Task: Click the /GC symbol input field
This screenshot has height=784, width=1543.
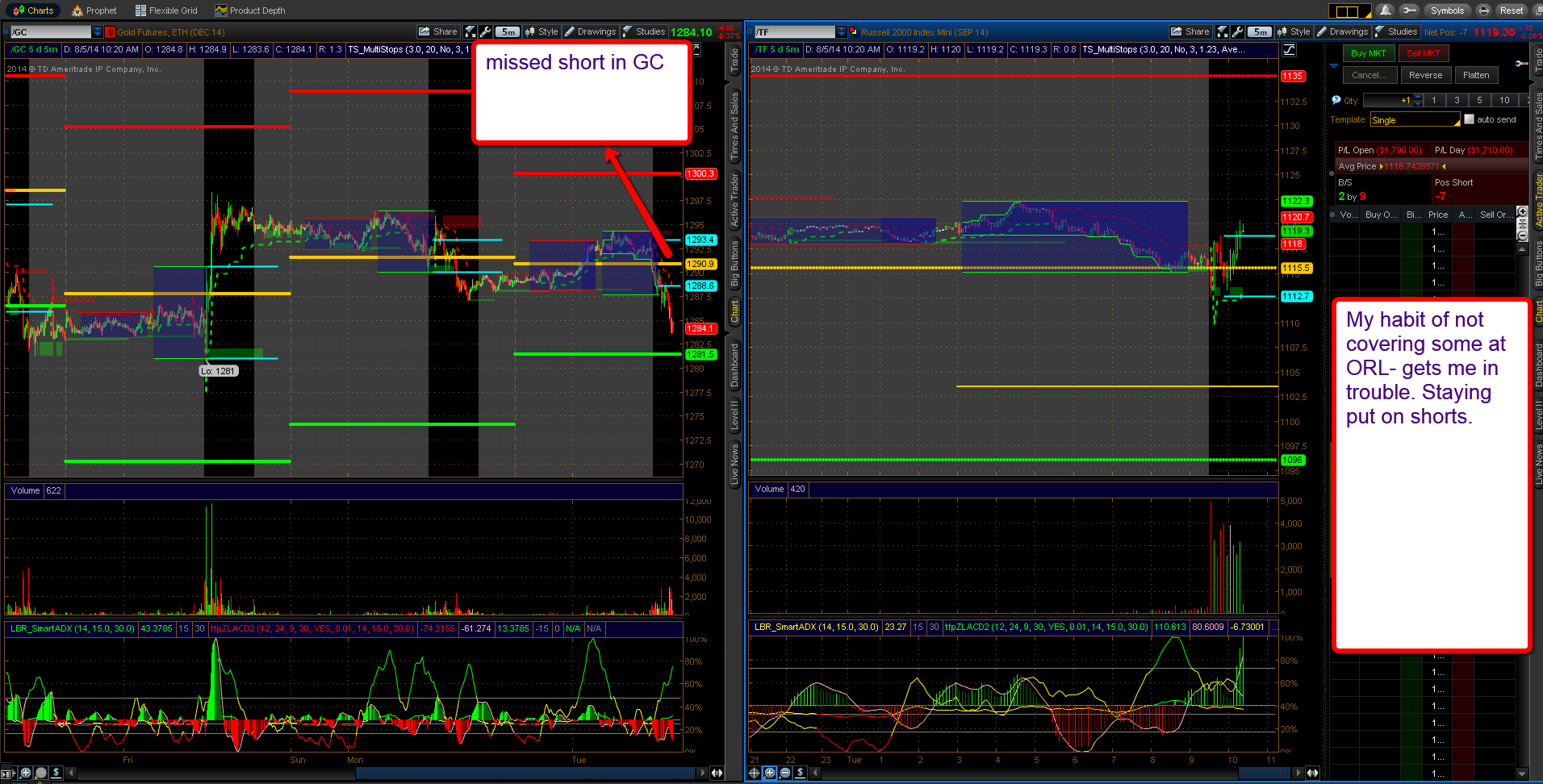Action: click(51, 32)
